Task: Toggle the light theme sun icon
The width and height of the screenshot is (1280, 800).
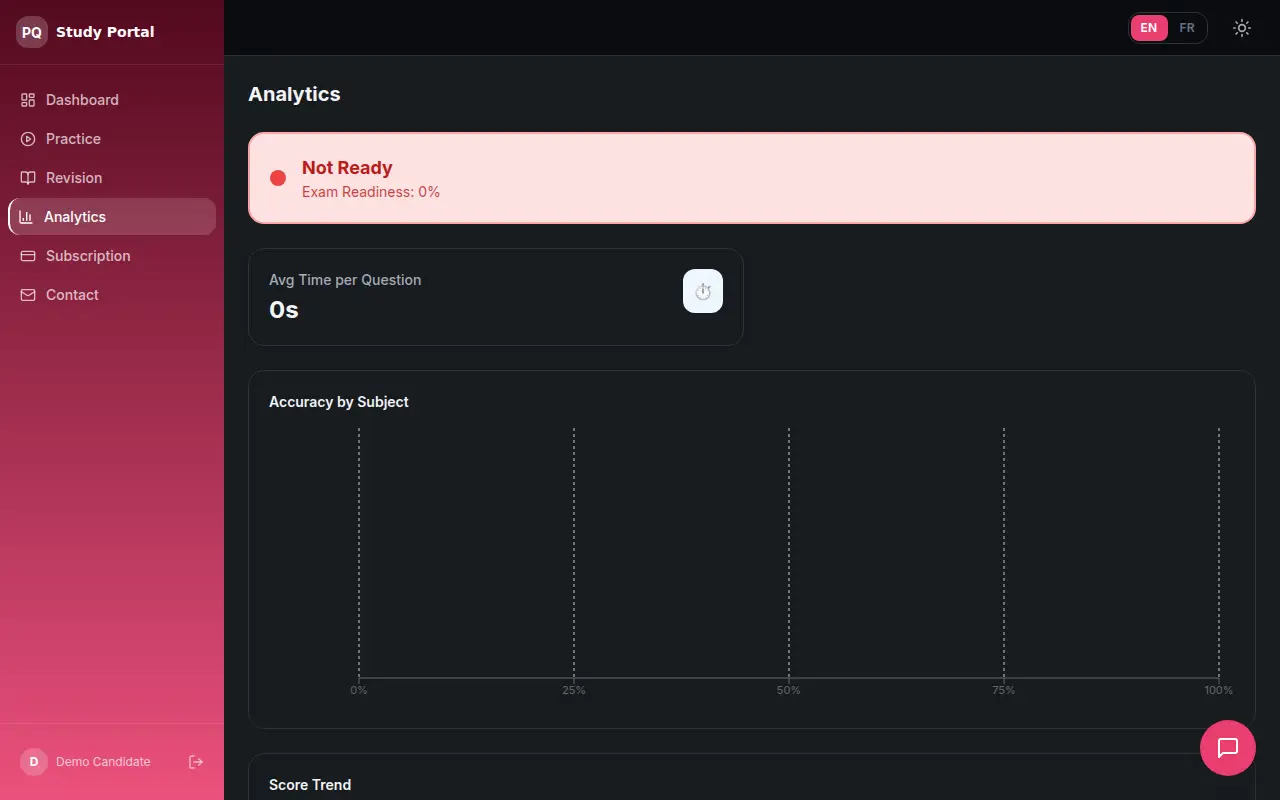Action: click(1242, 28)
